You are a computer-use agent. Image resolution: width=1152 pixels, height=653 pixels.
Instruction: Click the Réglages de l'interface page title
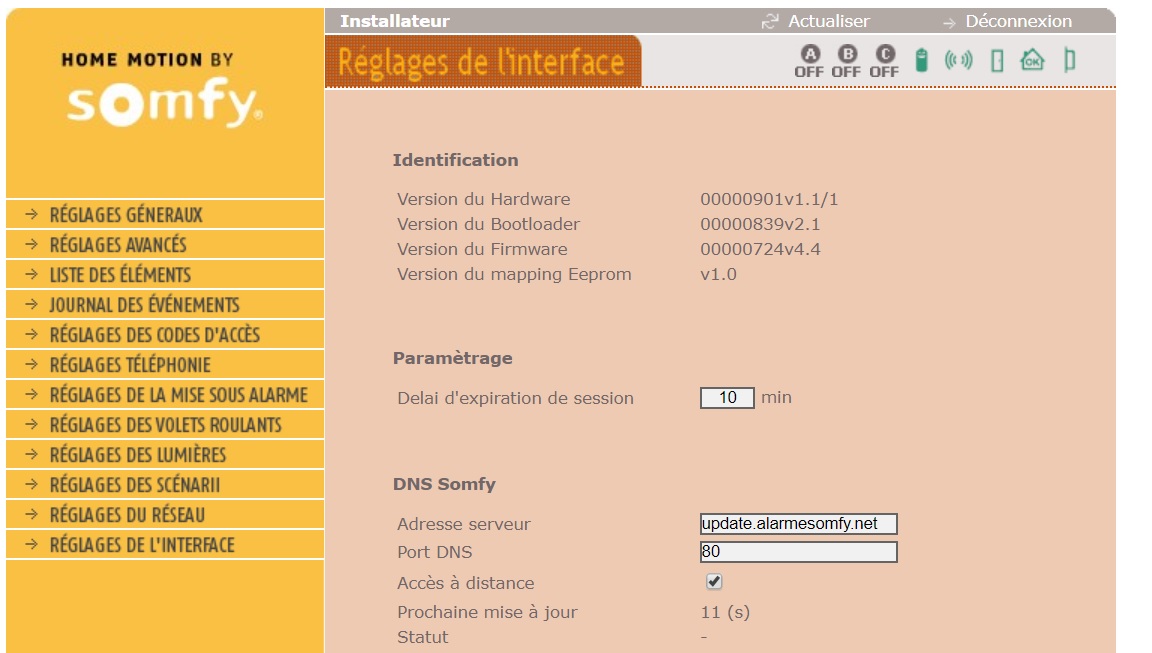tap(482, 62)
